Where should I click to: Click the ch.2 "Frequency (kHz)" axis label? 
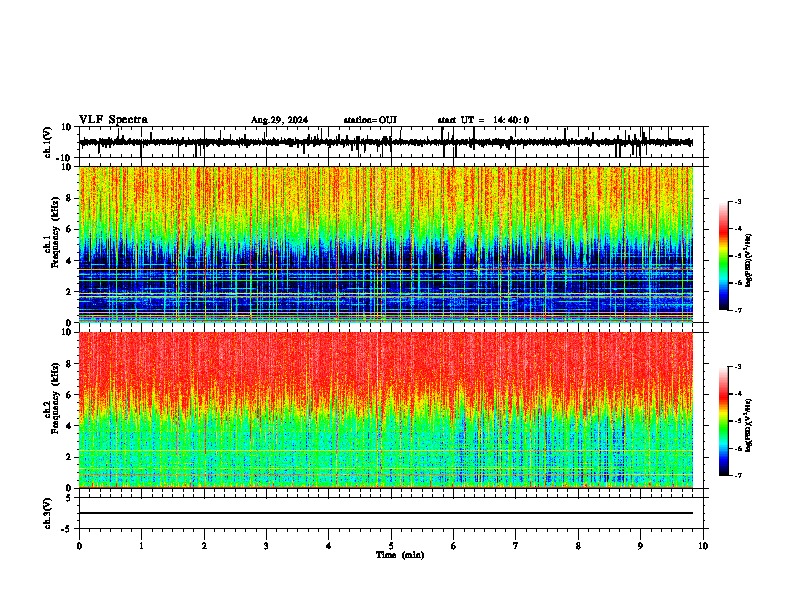pos(57,398)
